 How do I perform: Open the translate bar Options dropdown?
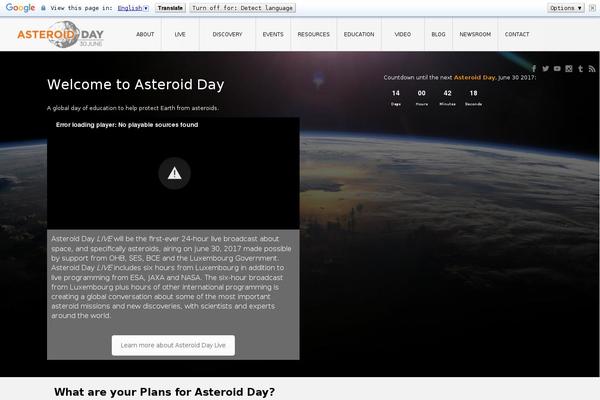(x=566, y=8)
